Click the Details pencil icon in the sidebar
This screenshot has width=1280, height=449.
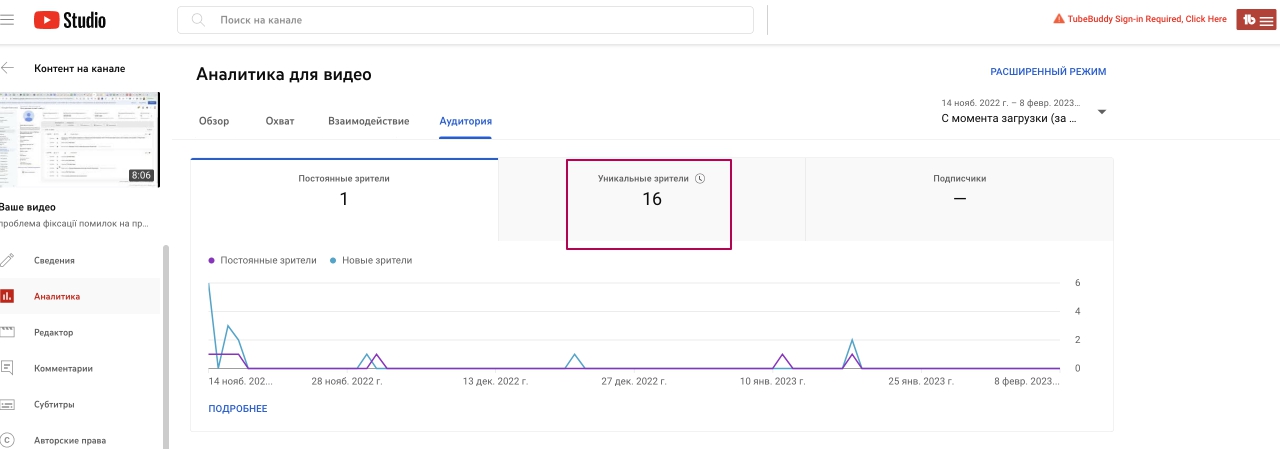coord(8,260)
